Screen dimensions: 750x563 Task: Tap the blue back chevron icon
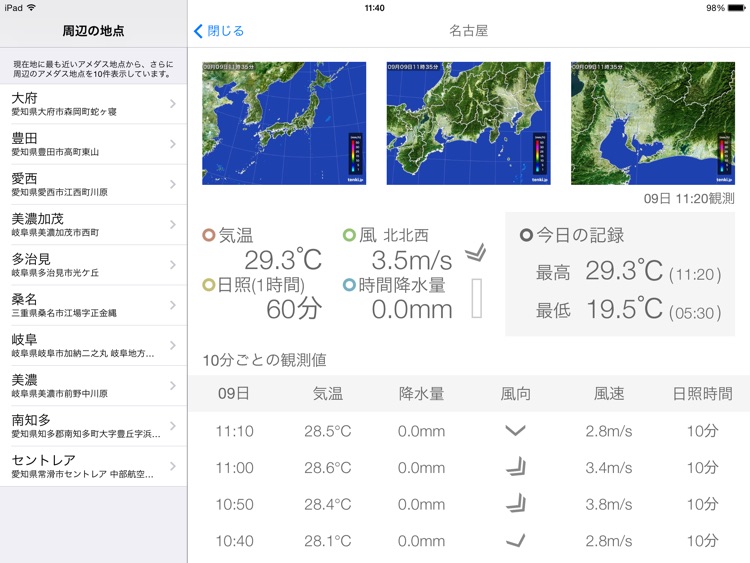(x=198, y=31)
